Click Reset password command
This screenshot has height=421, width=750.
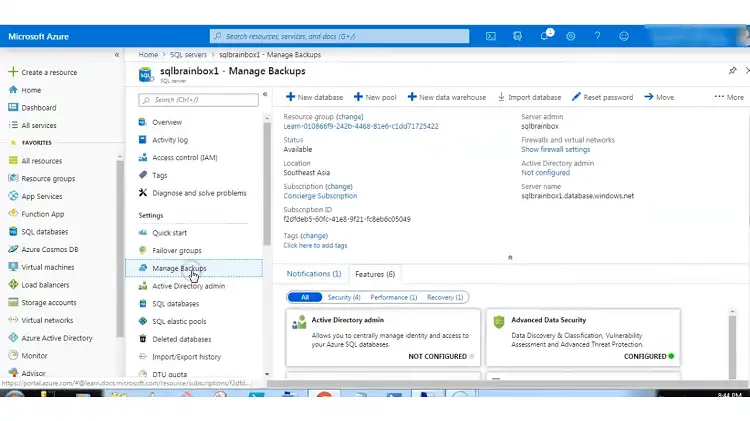click(x=603, y=97)
